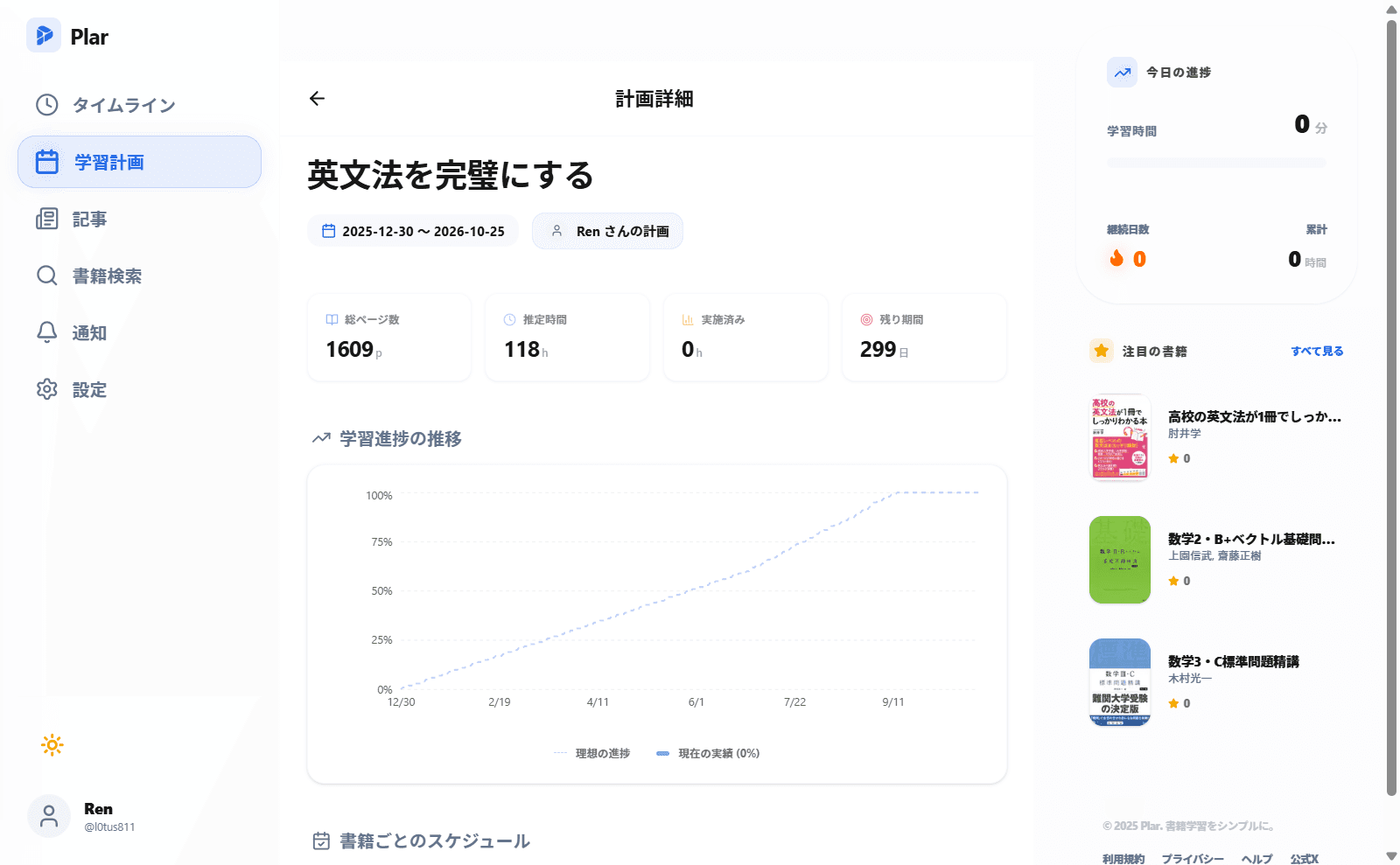Image resolution: width=1400 pixels, height=865 pixels.
Task: Click the 学習時間 progress bar
Action: click(1215, 163)
